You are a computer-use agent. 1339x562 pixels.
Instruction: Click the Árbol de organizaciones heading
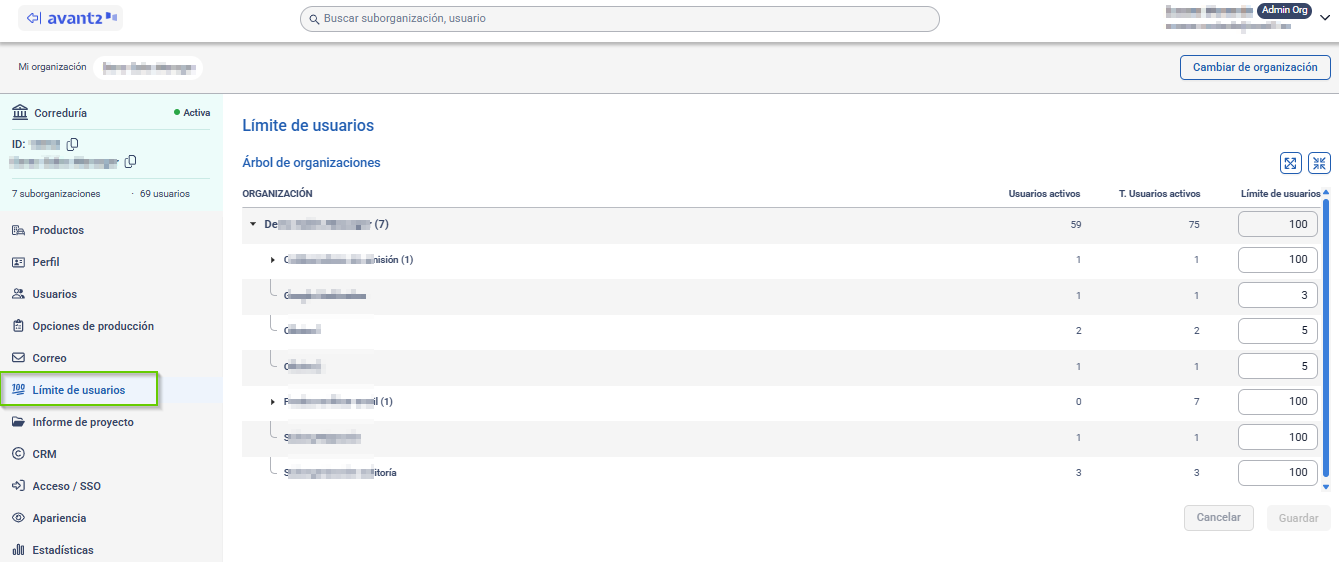point(311,162)
